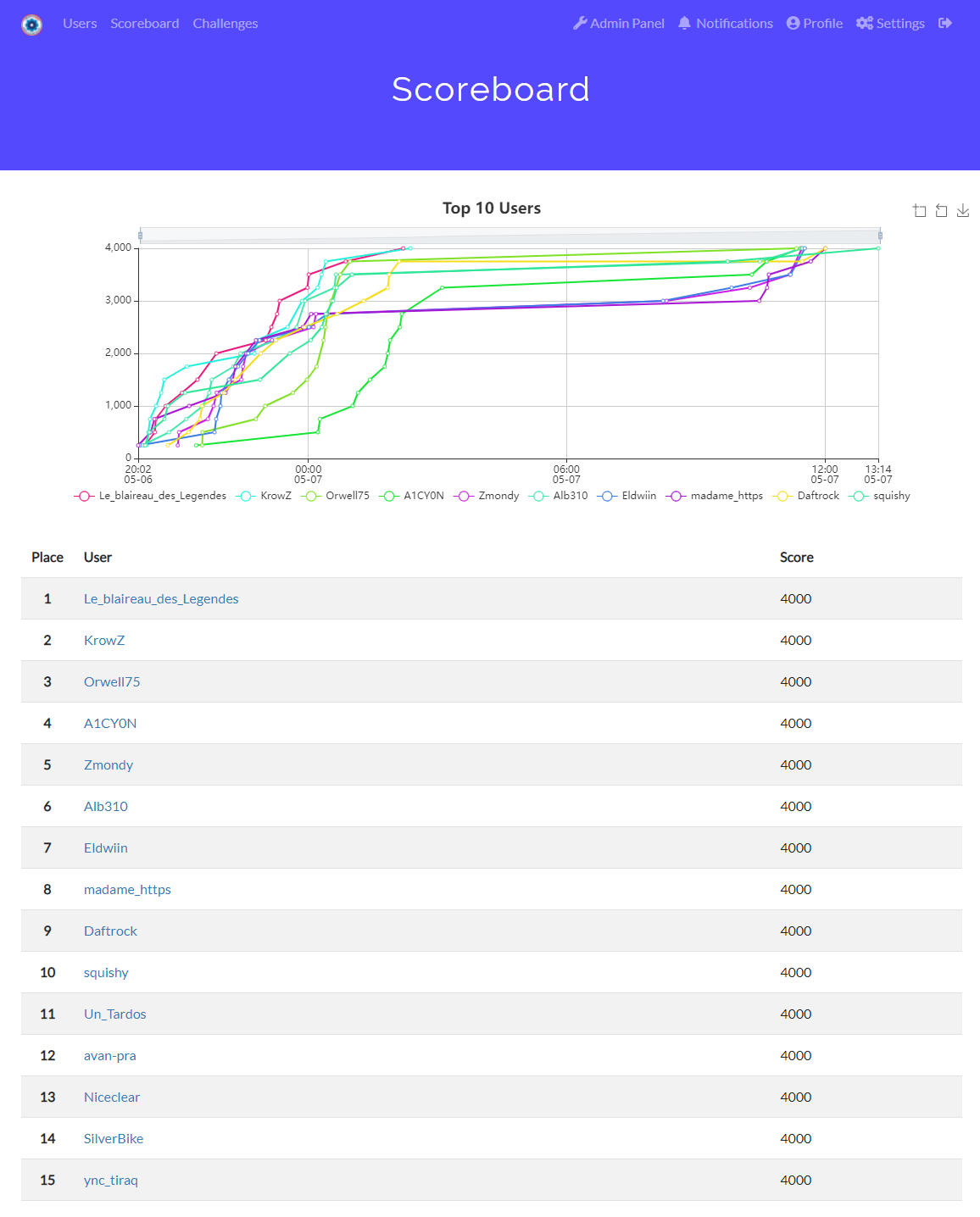Image resolution: width=980 pixels, height=1217 pixels.
Task: Open squishy user profile link in table
Action: pos(106,973)
